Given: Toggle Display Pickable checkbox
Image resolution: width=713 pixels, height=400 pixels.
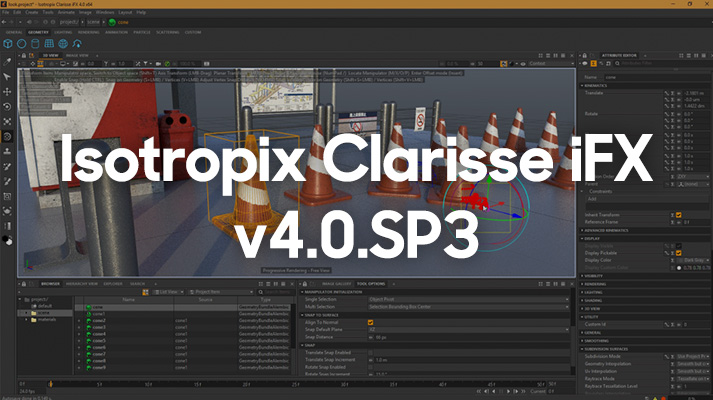Looking at the screenshot, I should tap(678, 253).
